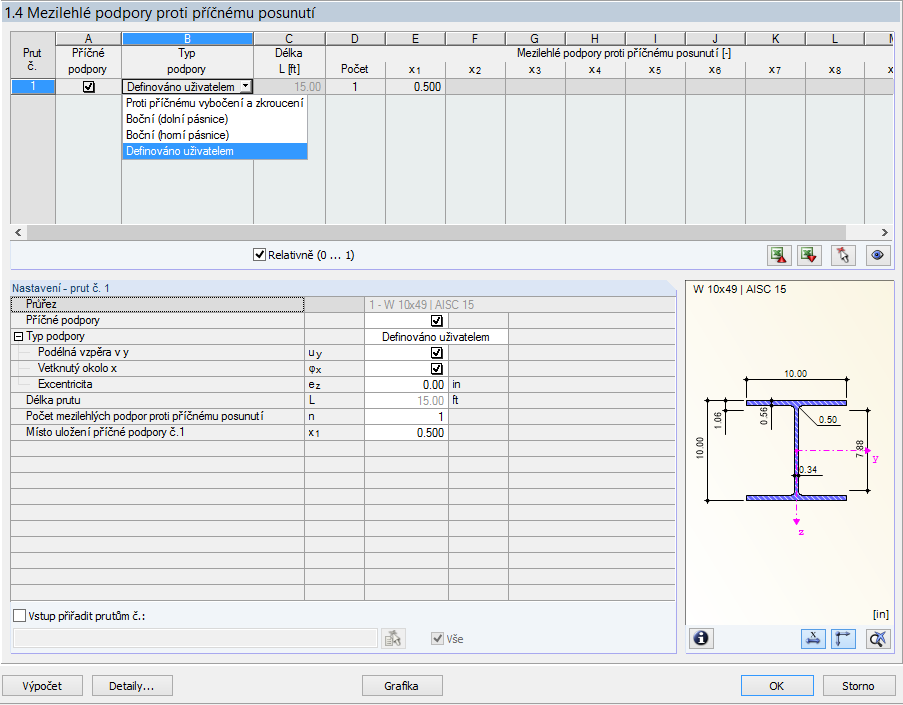Click the Délka cell showing 15.00
Viewport: 903px width, 705px height.
point(289,87)
